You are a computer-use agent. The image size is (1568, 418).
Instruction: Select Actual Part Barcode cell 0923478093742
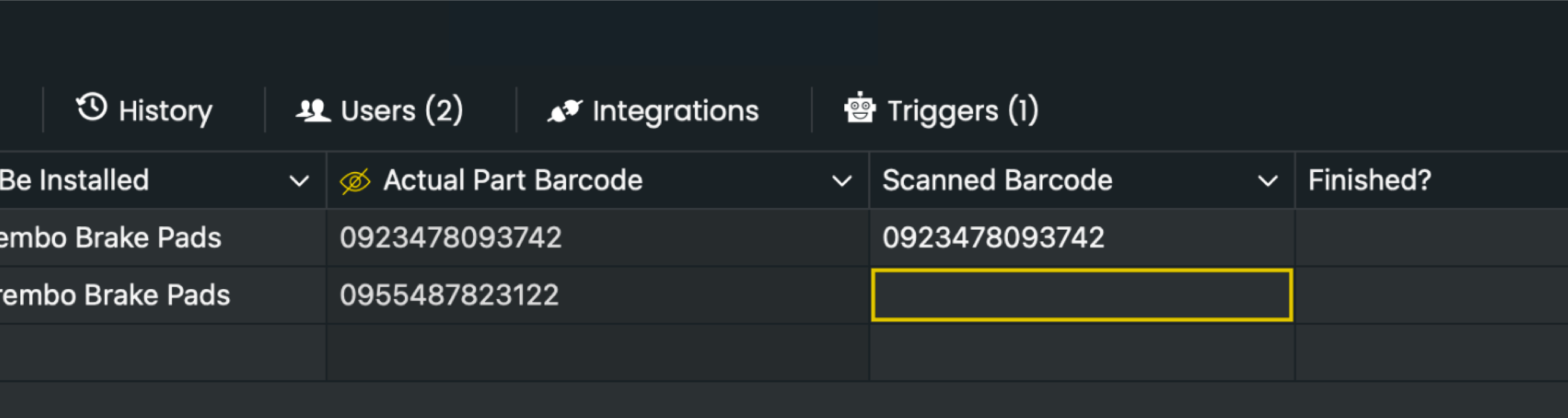pos(451,237)
